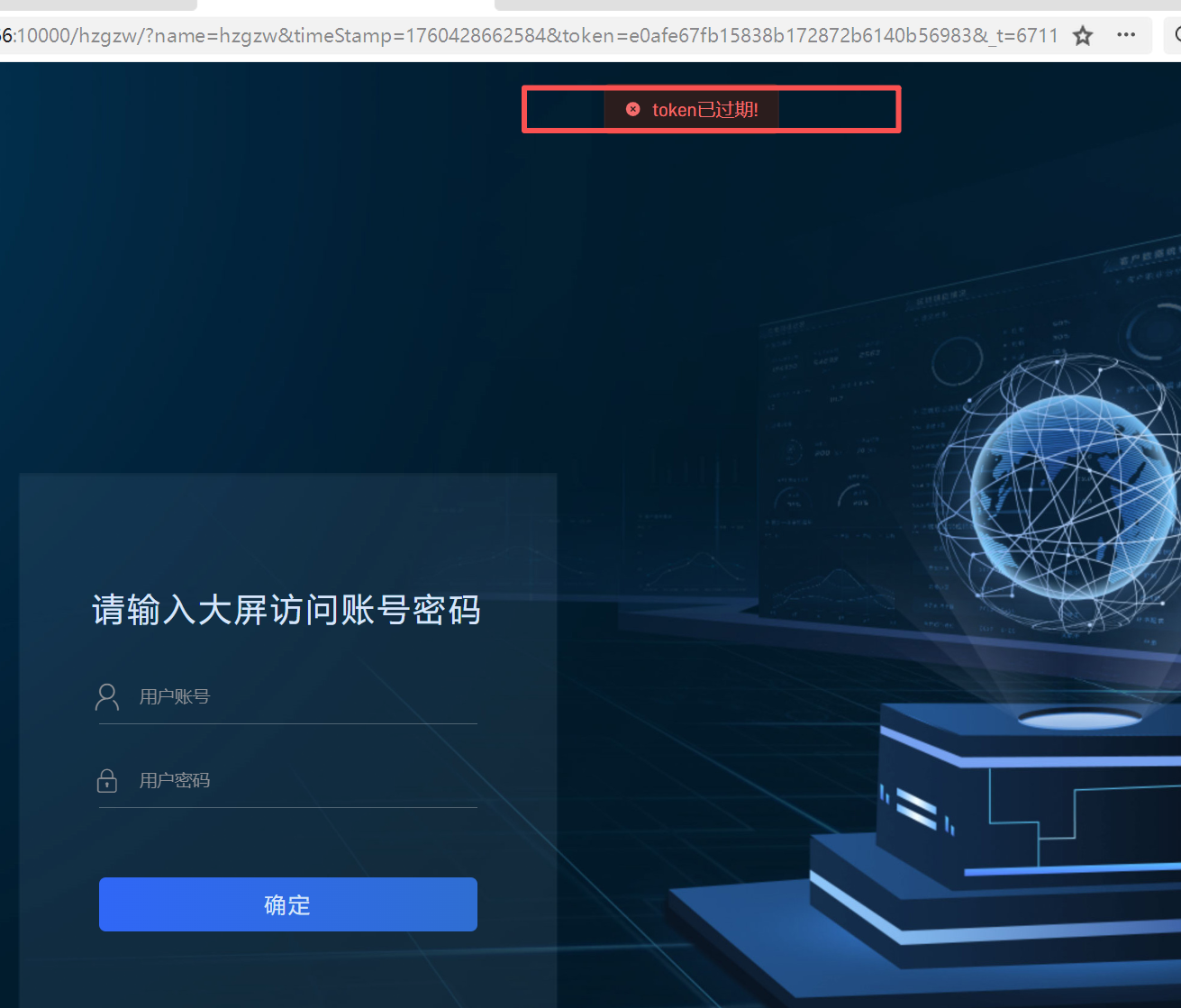Click the padlock icon beside 用户密码
The width and height of the screenshot is (1181, 1008).
(107, 780)
